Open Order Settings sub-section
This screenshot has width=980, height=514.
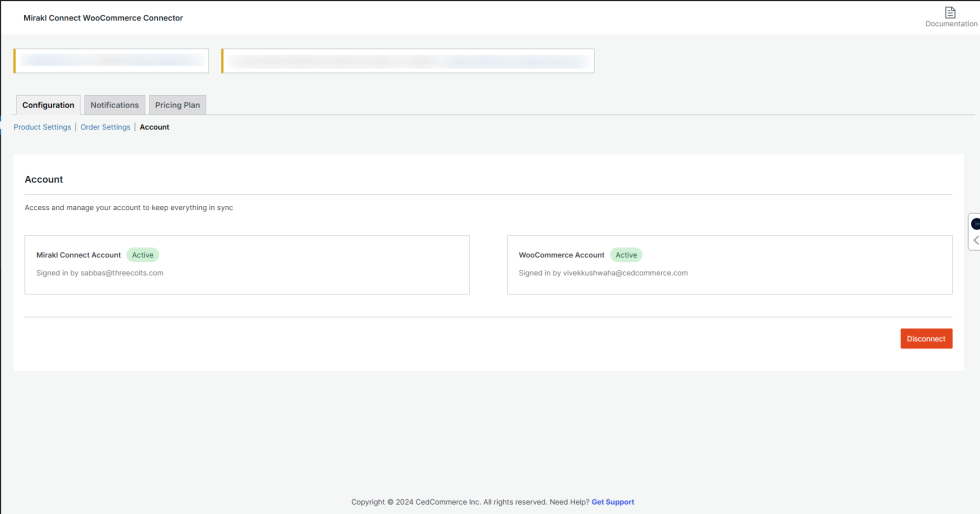point(105,127)
